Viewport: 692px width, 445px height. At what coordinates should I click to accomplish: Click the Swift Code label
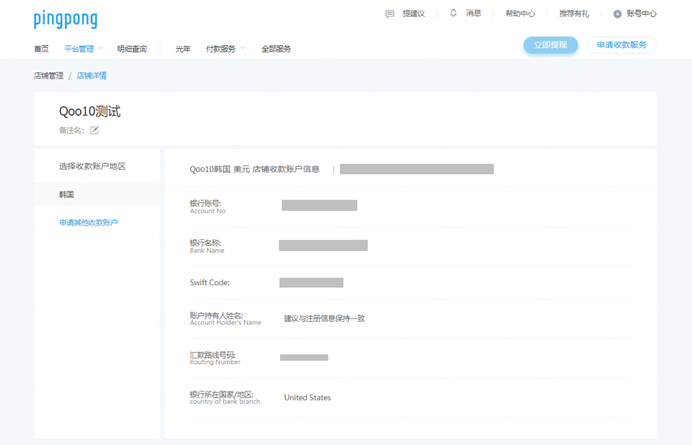210,283
